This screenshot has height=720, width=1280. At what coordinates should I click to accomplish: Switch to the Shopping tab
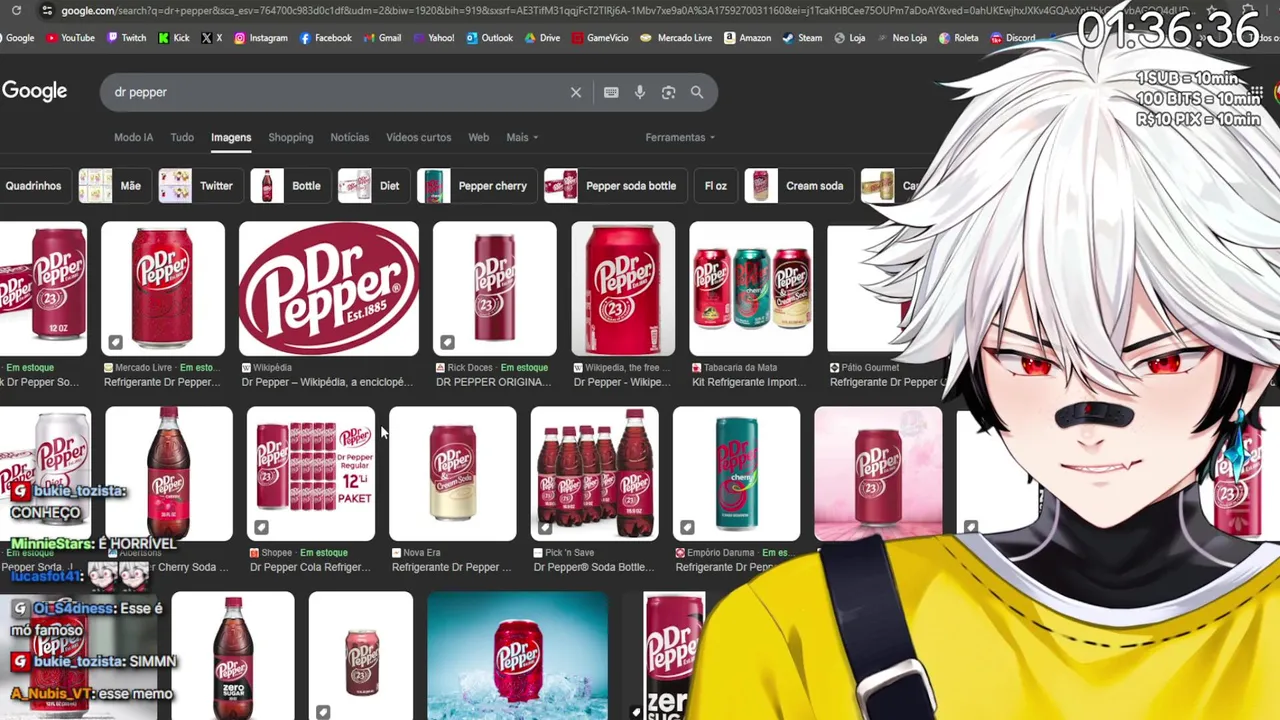pyautogui.click(x=291, y=137)
